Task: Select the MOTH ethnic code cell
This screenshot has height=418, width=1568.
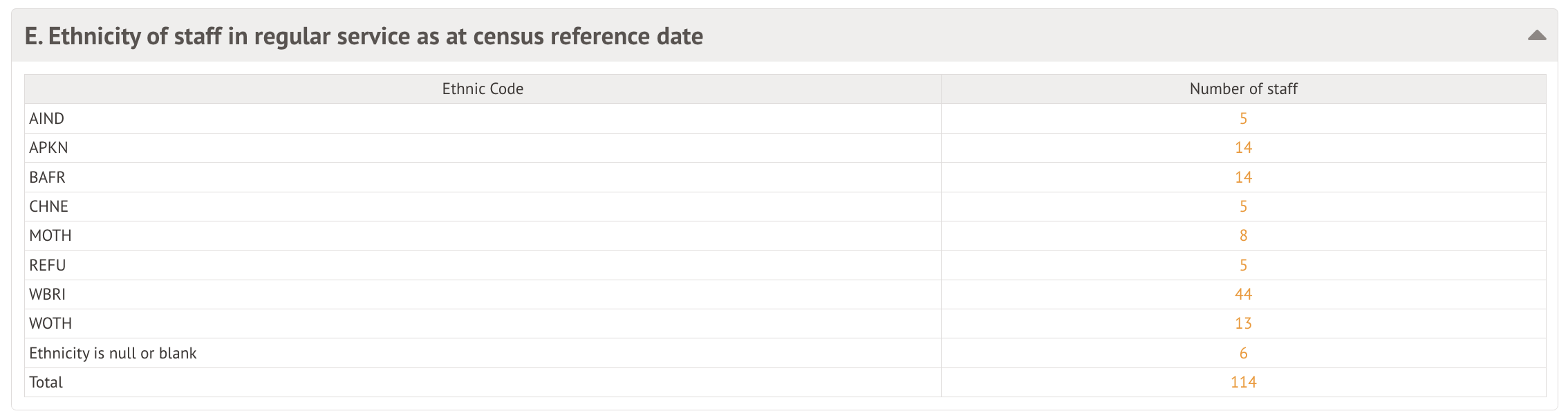Action: coord(50,236)
